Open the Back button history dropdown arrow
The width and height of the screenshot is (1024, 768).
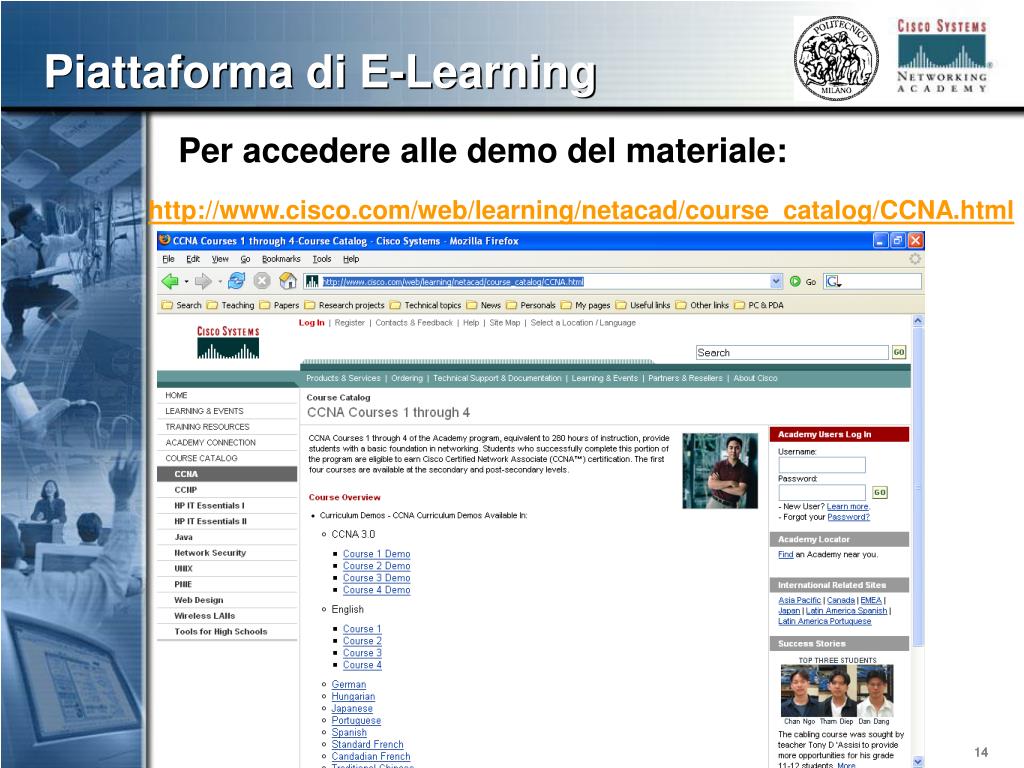[x=186, y=282]
